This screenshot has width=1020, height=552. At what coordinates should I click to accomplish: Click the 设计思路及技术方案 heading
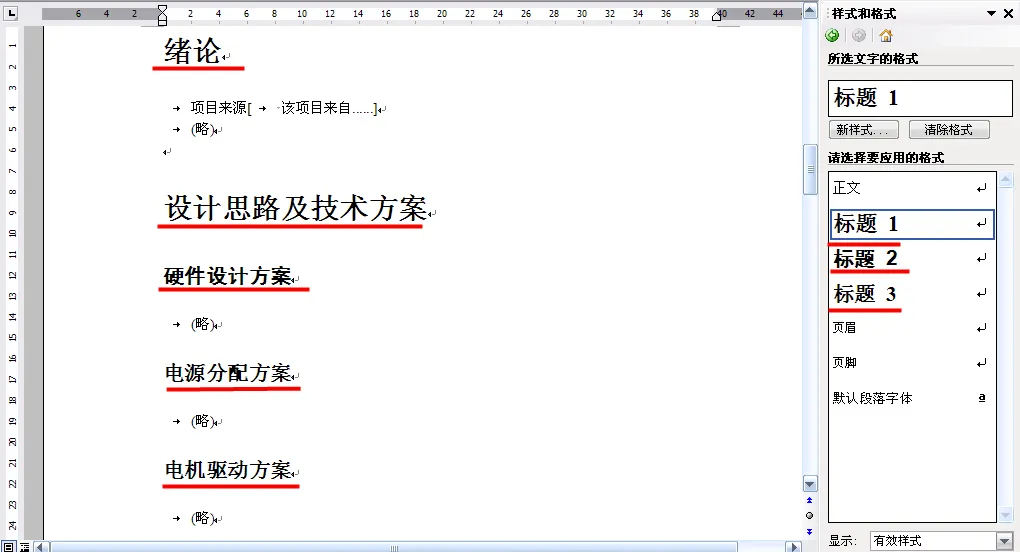(296, 208)
